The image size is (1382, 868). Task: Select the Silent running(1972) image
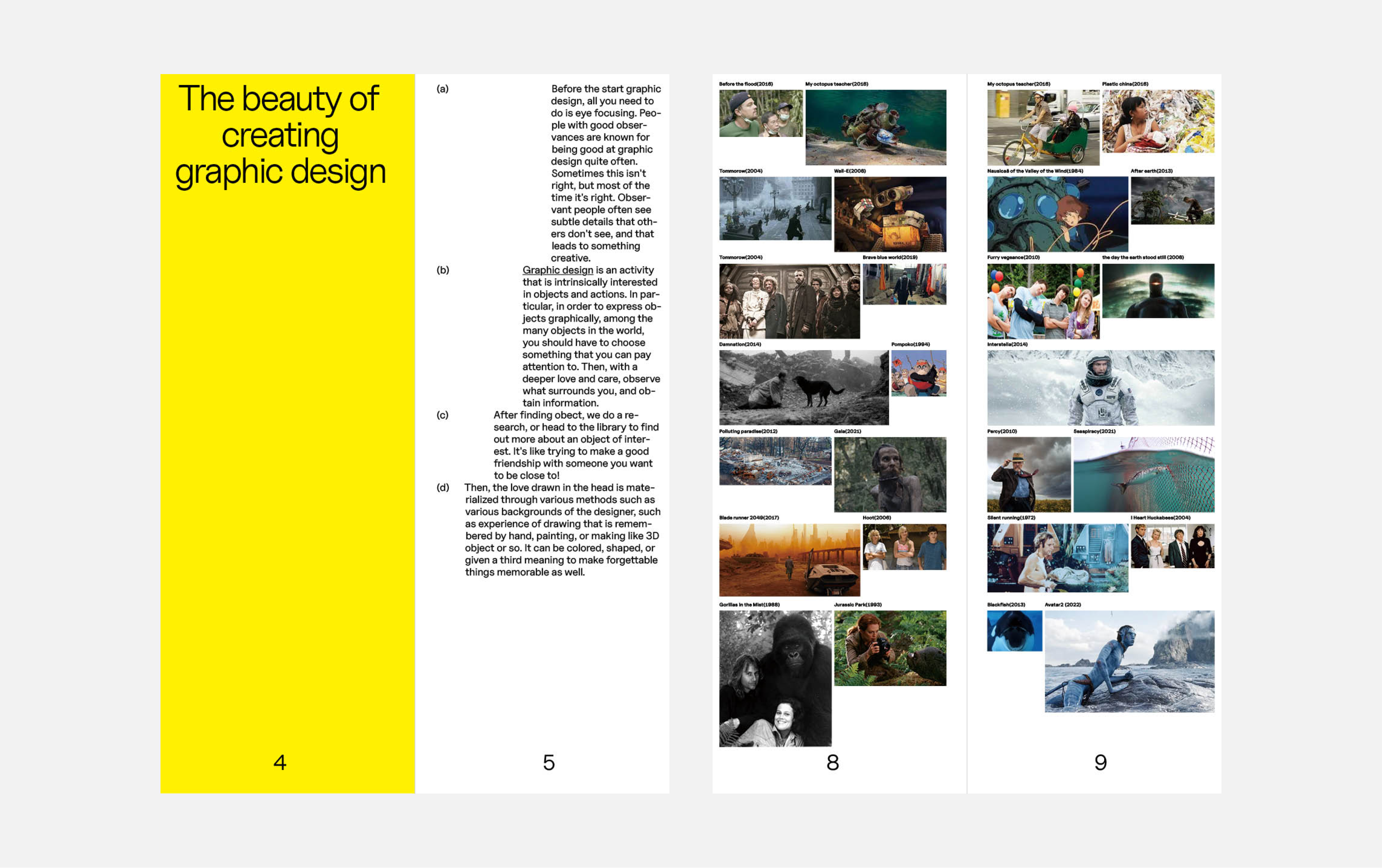pyautogui.click(x=1057, y=558)
